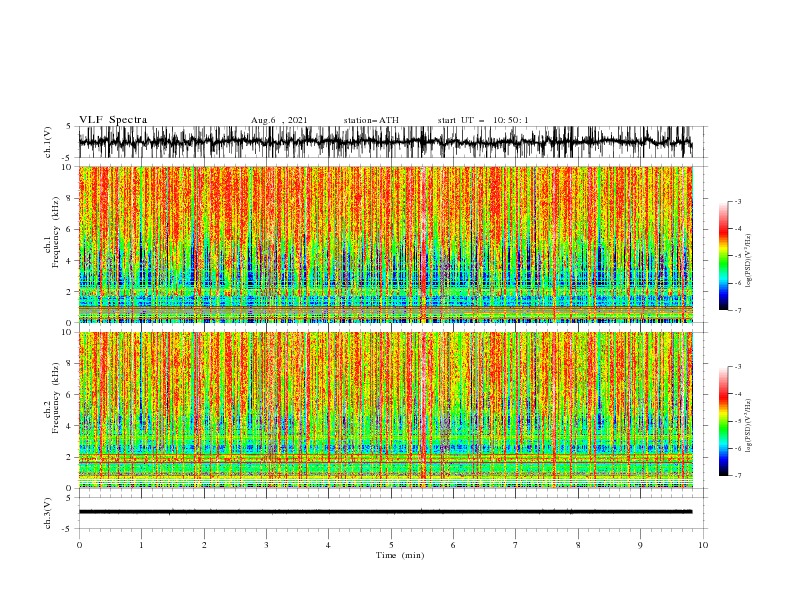Click time axis tick label "9"
792x612 pixels.
(640, 545)
